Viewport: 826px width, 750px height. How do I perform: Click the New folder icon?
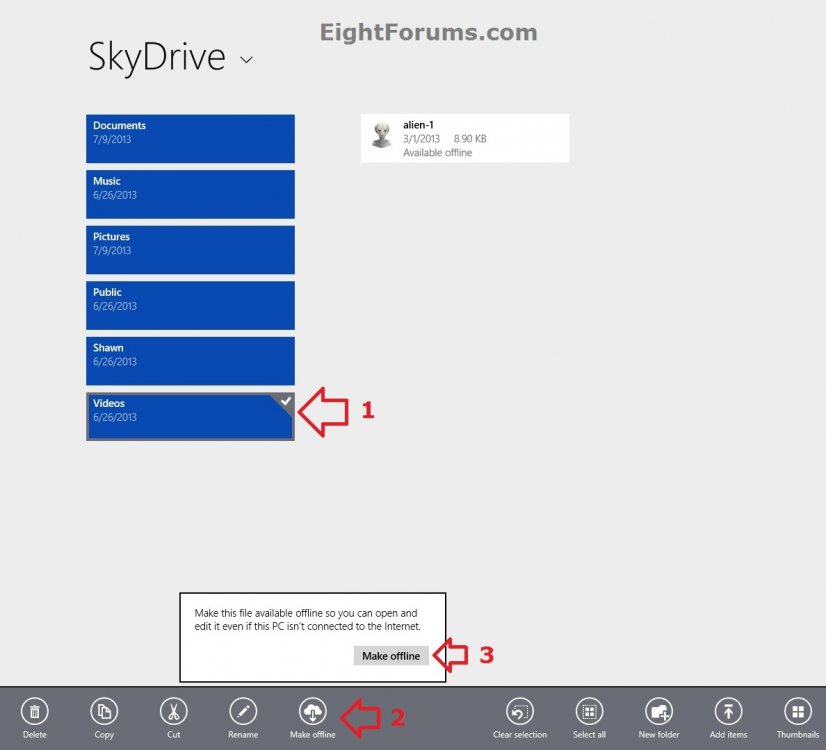click(659, 712)
